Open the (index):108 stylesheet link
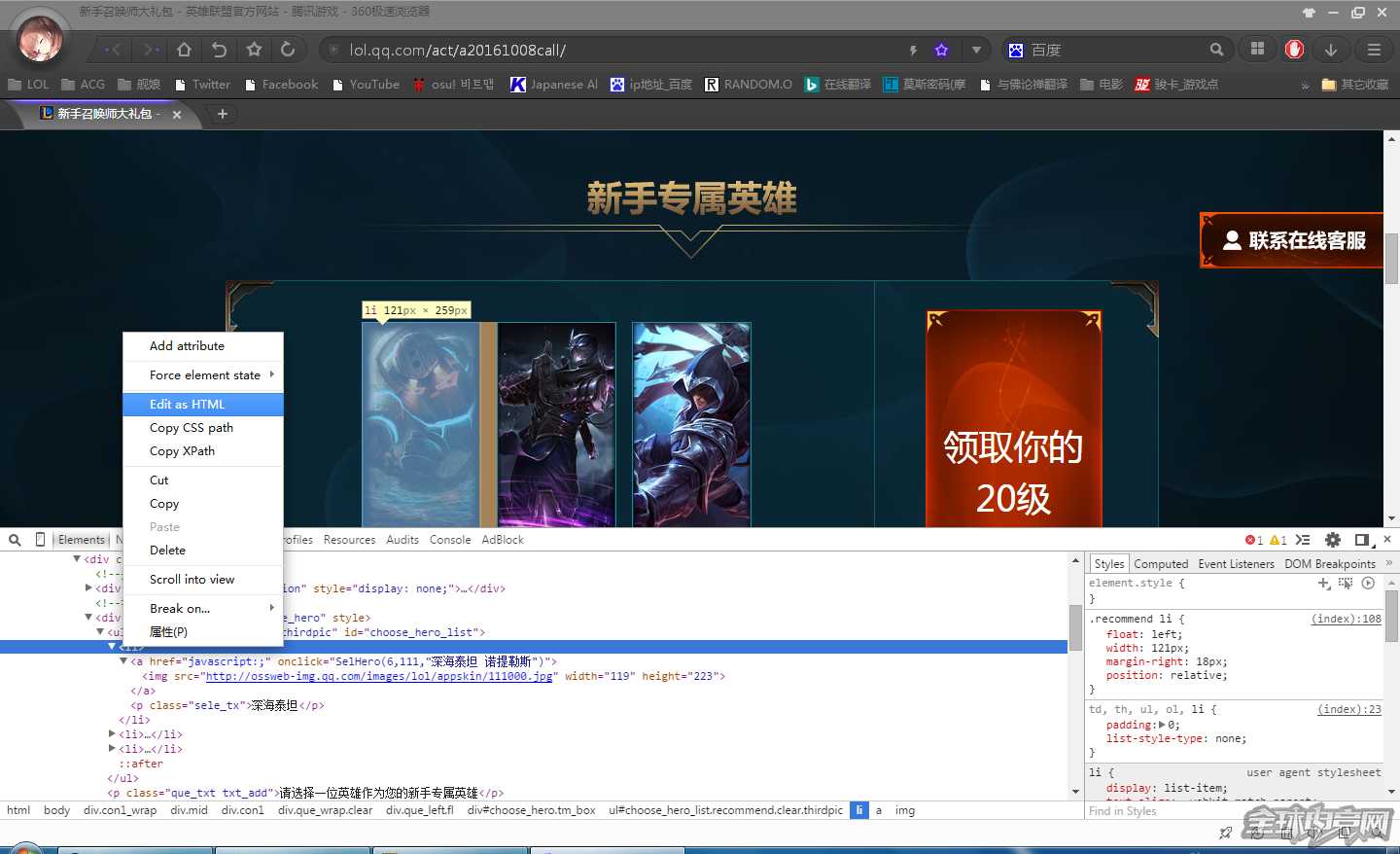 click(x=1347, y=619)
